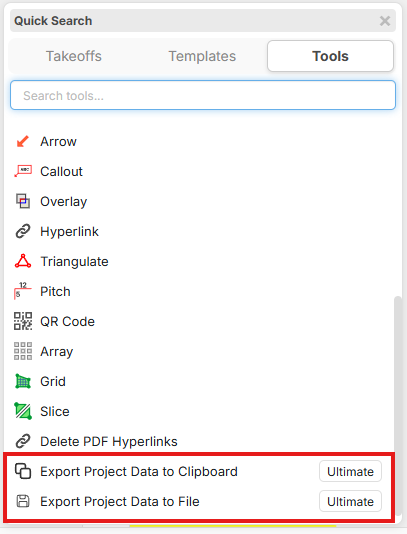
Task: Focus the Search tools input field
Action: coord(203,95)
